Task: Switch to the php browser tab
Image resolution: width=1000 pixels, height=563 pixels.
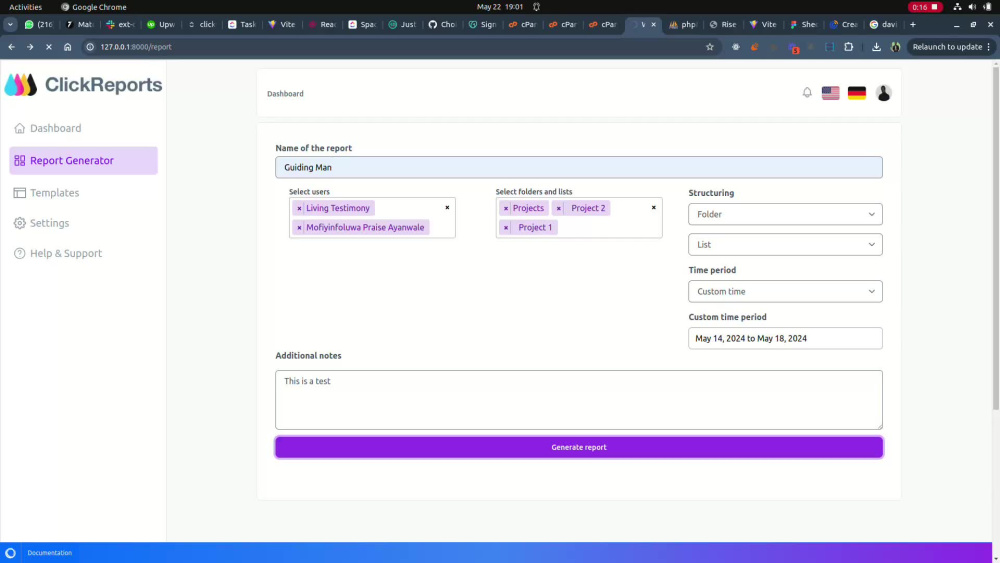Action: [683, 24]
